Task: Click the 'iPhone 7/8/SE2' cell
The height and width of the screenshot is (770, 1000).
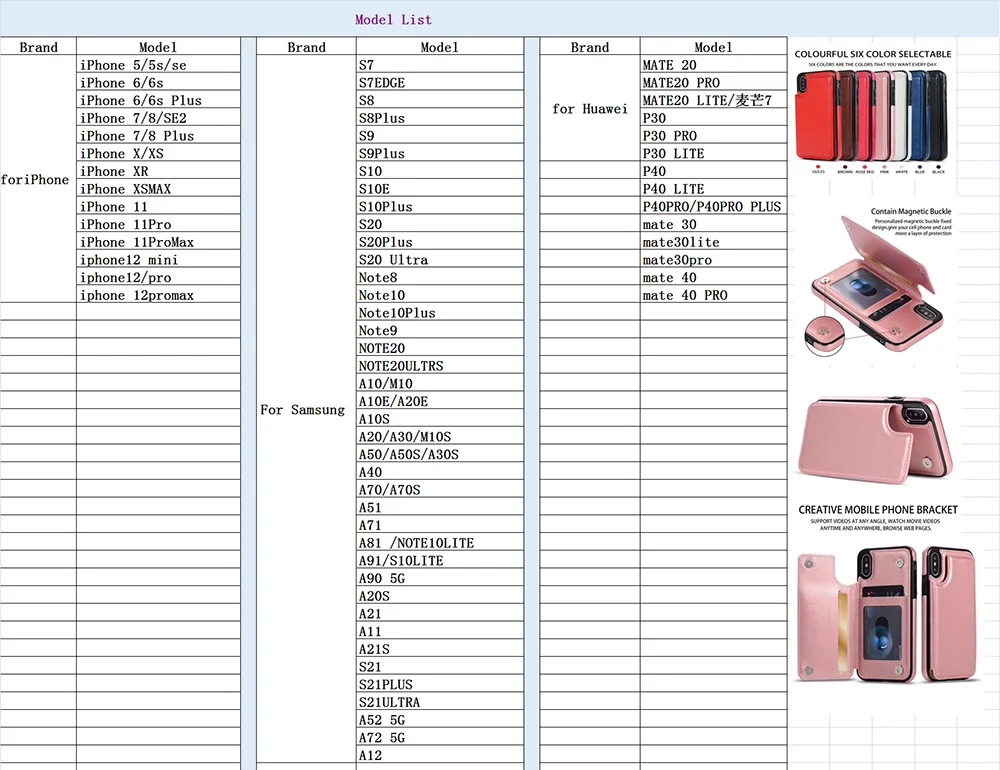Action: (158, 118)
